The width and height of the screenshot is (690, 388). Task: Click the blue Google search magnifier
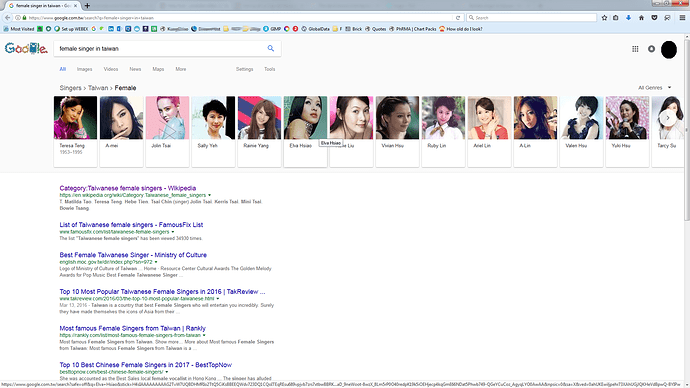click(271, 48)
